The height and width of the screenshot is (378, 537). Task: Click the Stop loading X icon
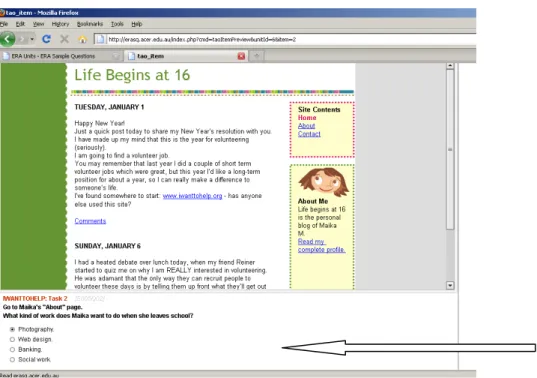[x=64, y=39]
